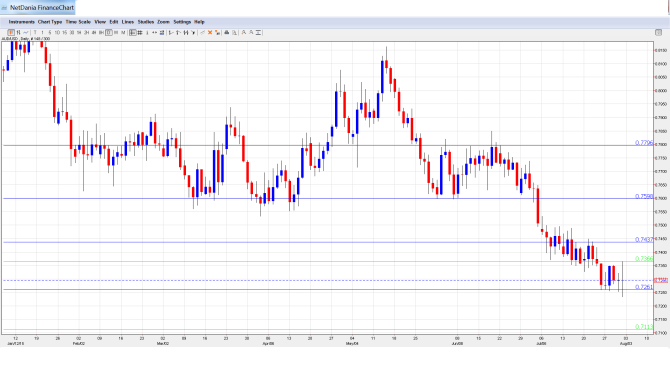Image resolution: width=670 pixels, height=377 pixels.
Task: Open the Lines menu
Action: (128, 22)
